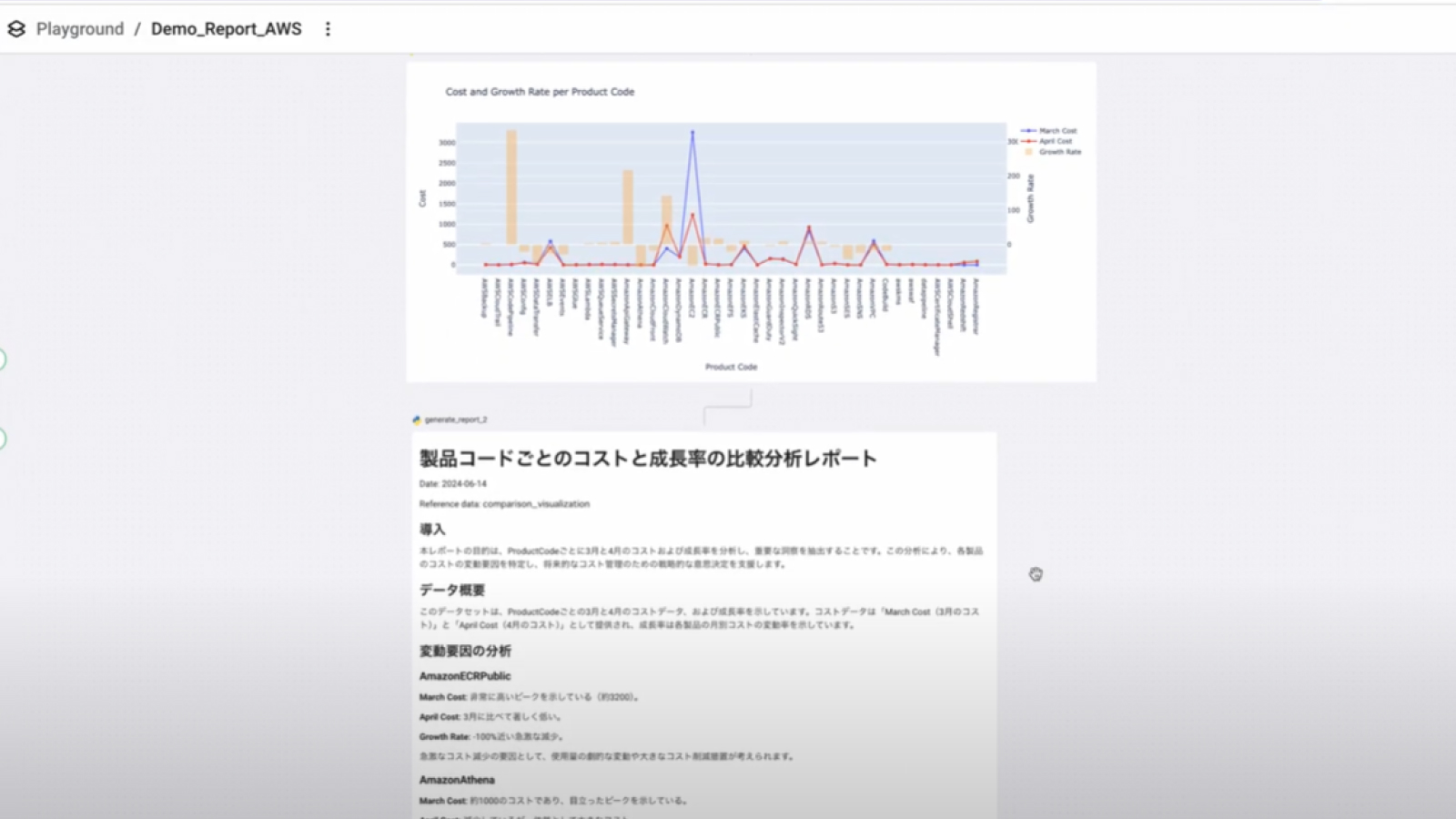Click the Cost y-axis label
The image size is (1456, 819).
[422, 198]
